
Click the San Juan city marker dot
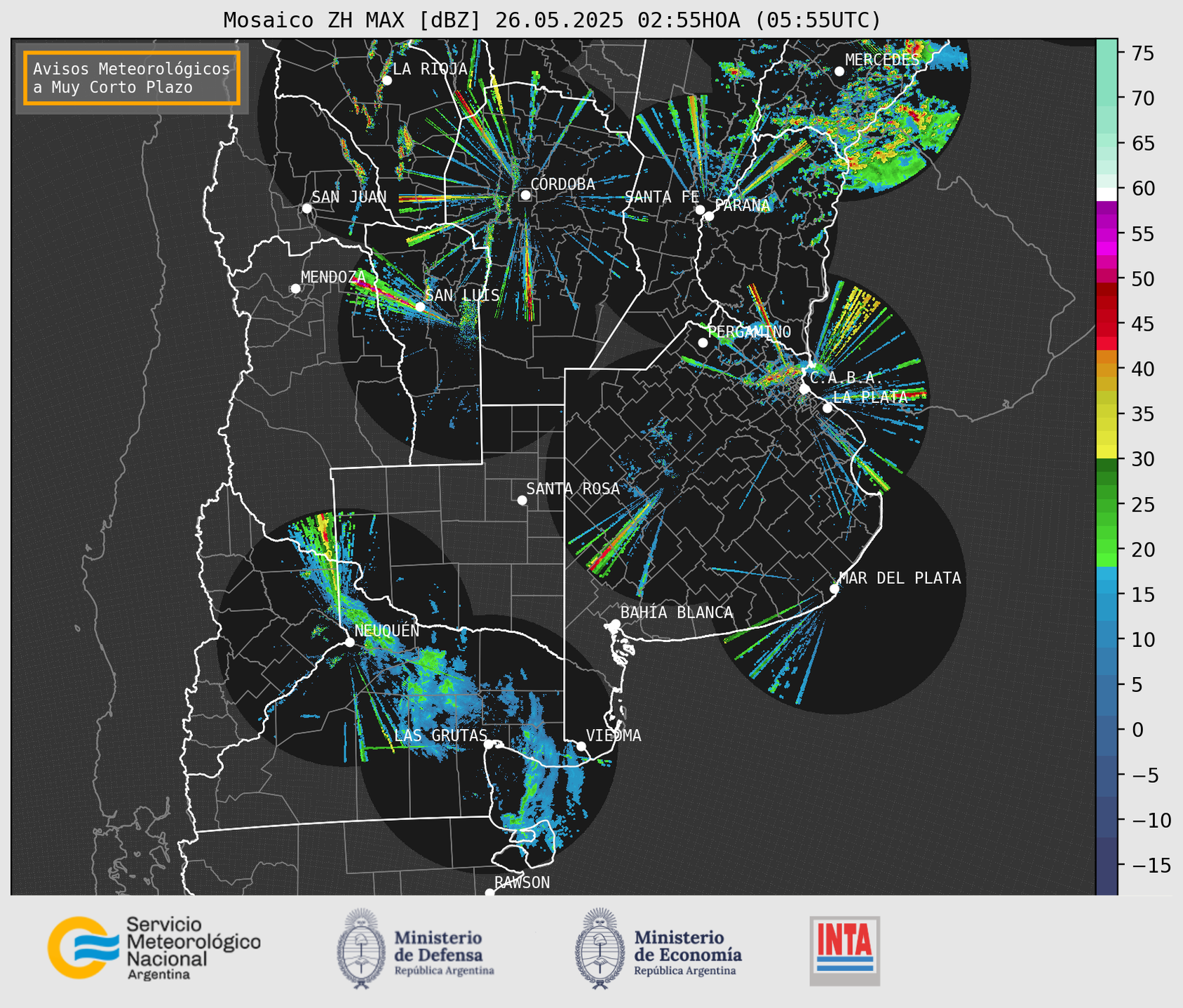coord(306,208)
